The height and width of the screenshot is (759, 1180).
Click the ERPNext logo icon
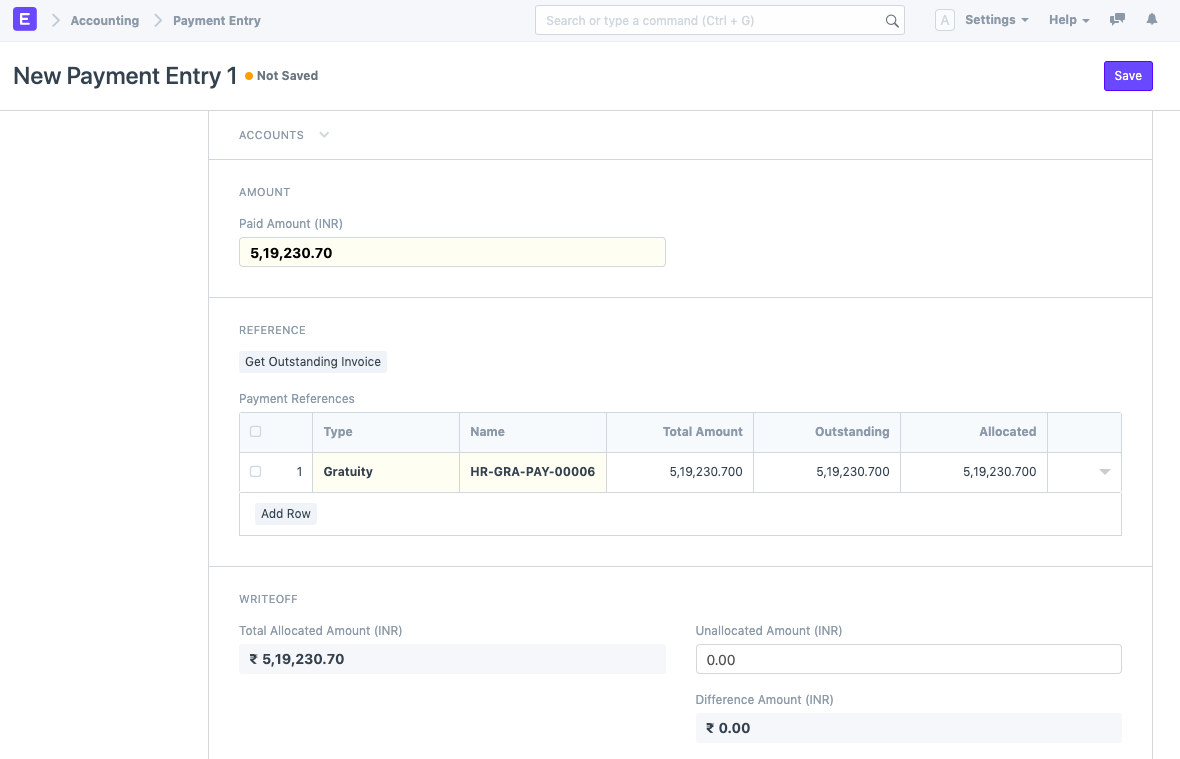[x=24, y=19]
